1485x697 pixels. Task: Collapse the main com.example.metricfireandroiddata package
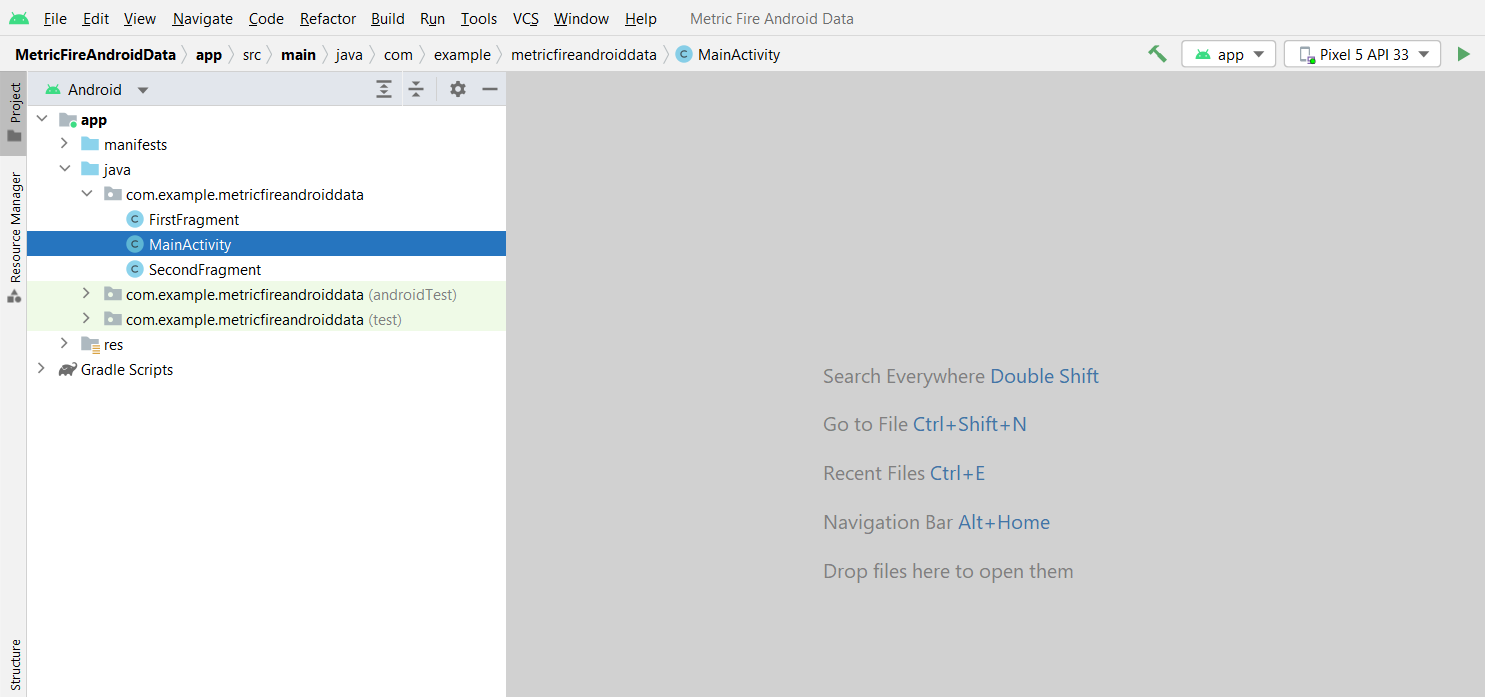[x=87, y=194]
